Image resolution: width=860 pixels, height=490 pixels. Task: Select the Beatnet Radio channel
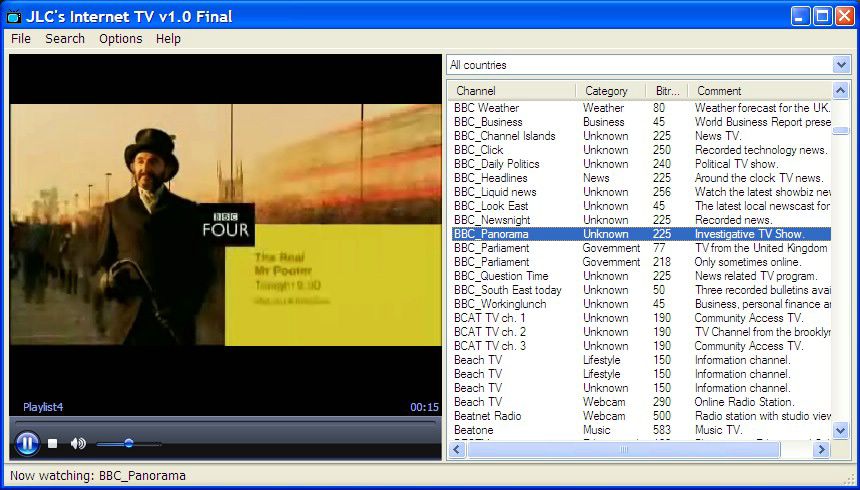641,416
